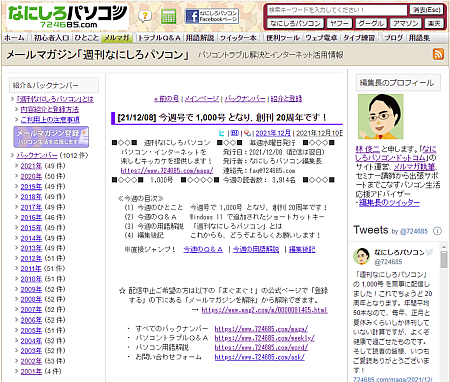Image resolution: width=450 pixels, height=382 pixels.
Task: Open 初心者入口 menu item
Action: pos(51,38)
